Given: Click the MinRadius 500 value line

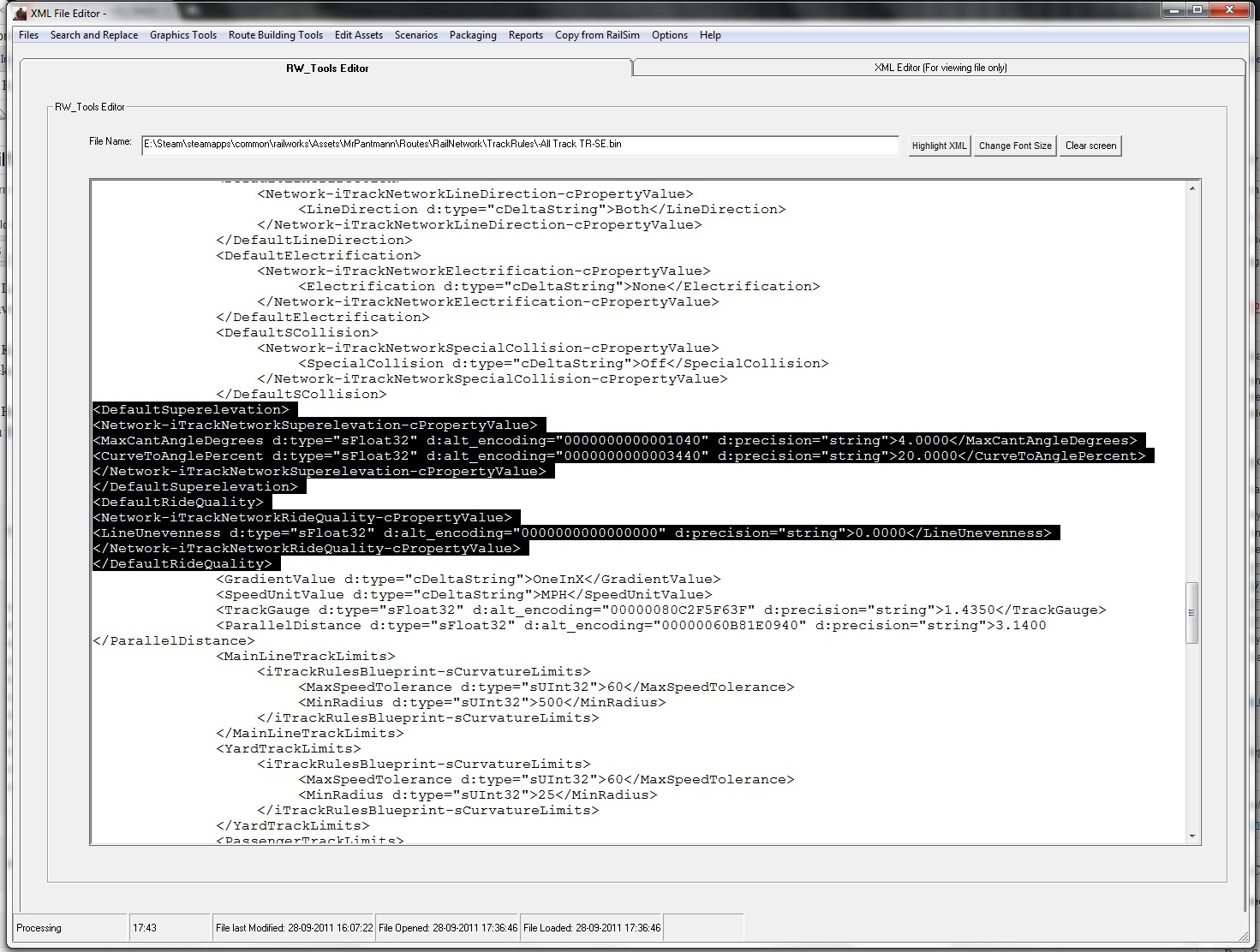Looking at the screenshot, I should pos(481,703).
